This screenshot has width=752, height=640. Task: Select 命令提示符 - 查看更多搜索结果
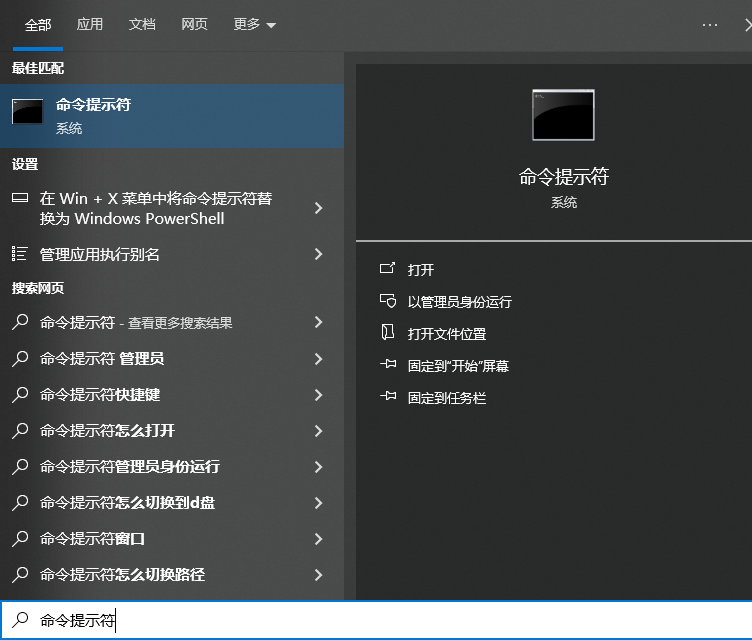point(172,322)
